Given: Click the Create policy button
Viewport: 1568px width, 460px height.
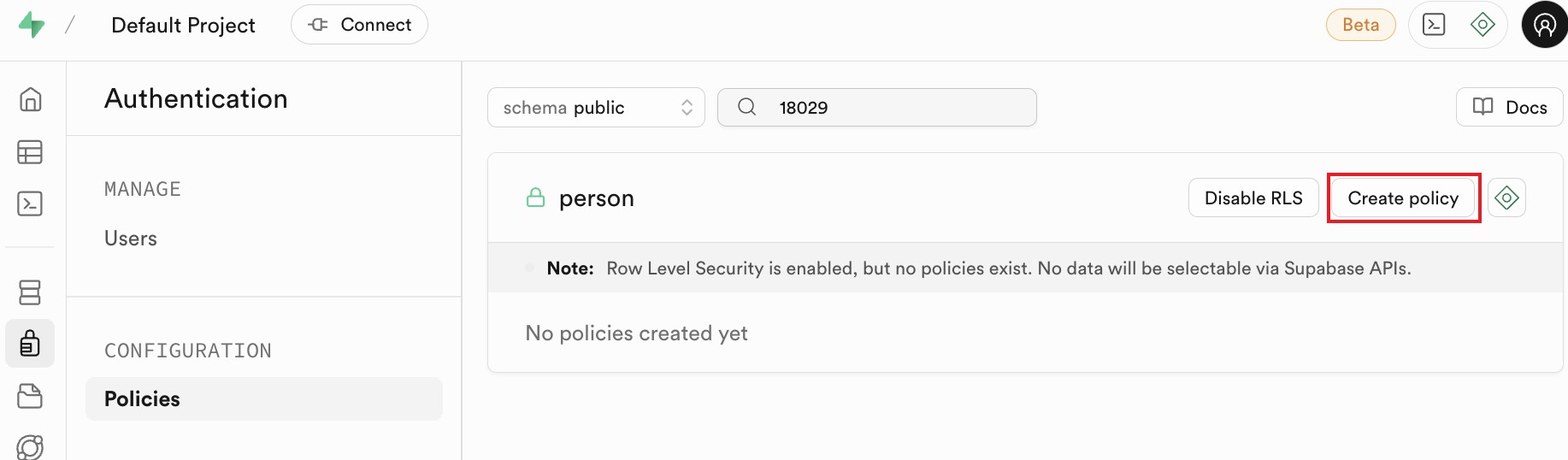Looking at the screenshot, I should [x=1403, y=198].
